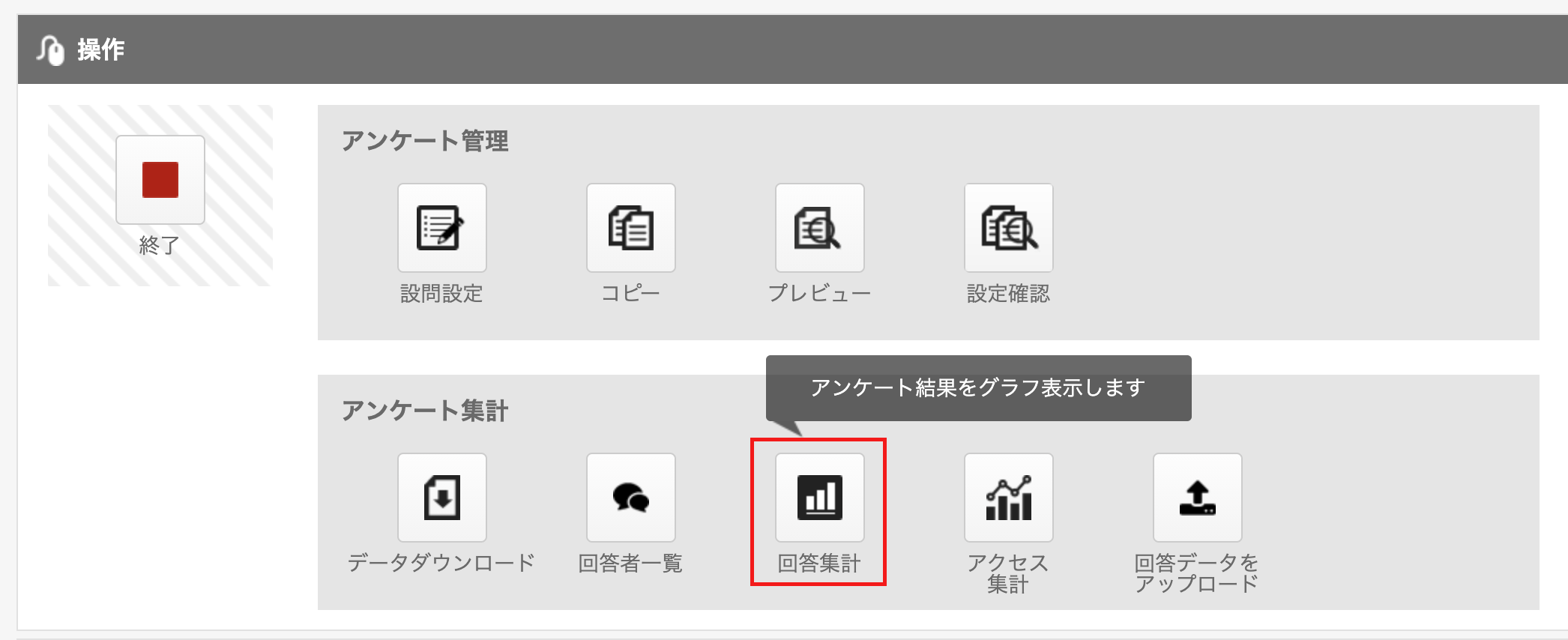The image size is (1568, 640).
Task: Click the 設問設定 text label
Action: tap(441, 293)
